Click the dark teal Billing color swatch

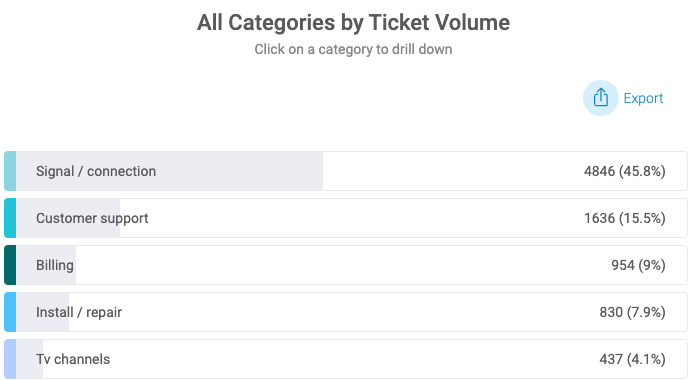(x=10, y=265)
